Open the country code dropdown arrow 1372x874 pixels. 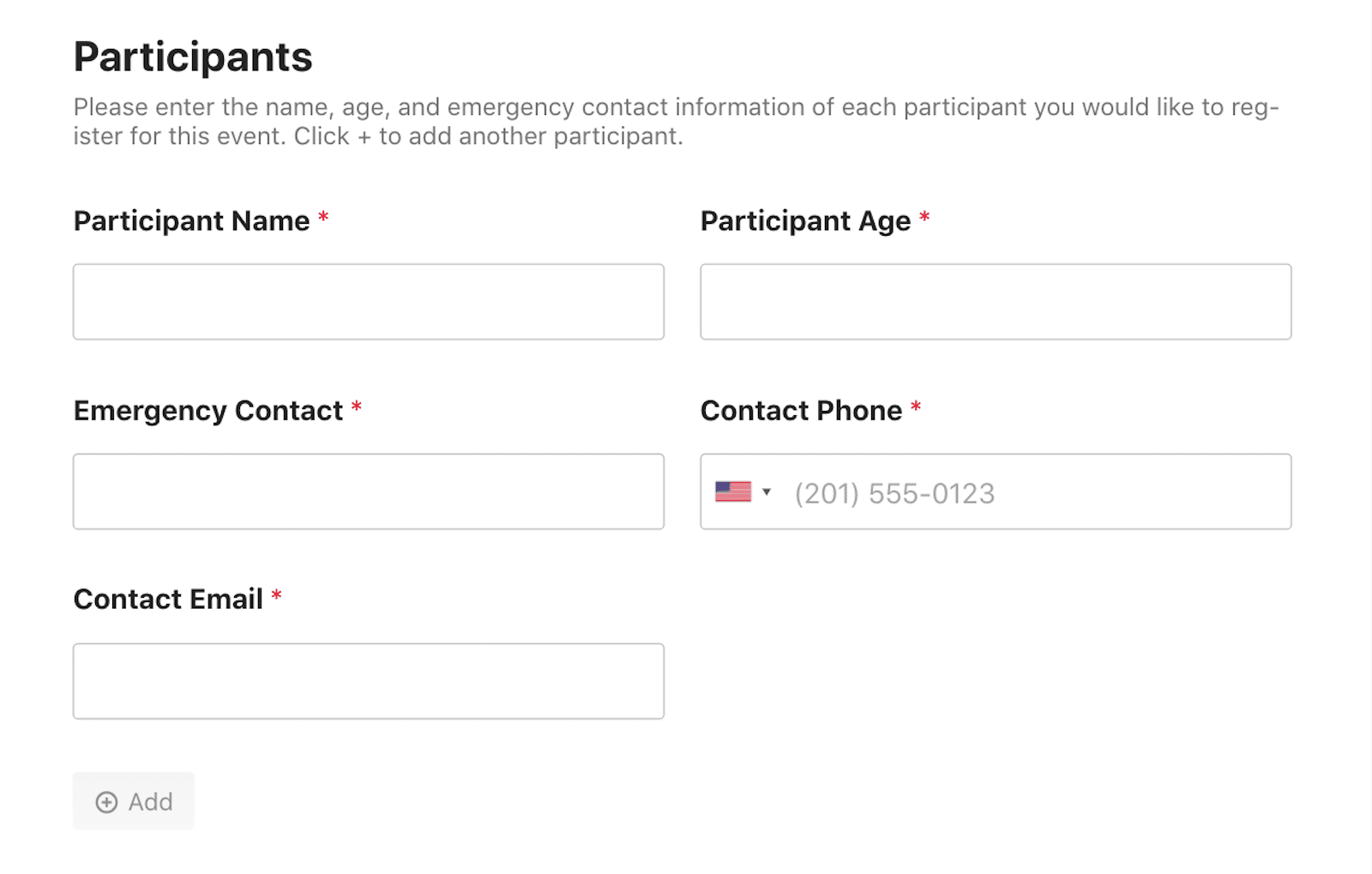click(767, 491)
